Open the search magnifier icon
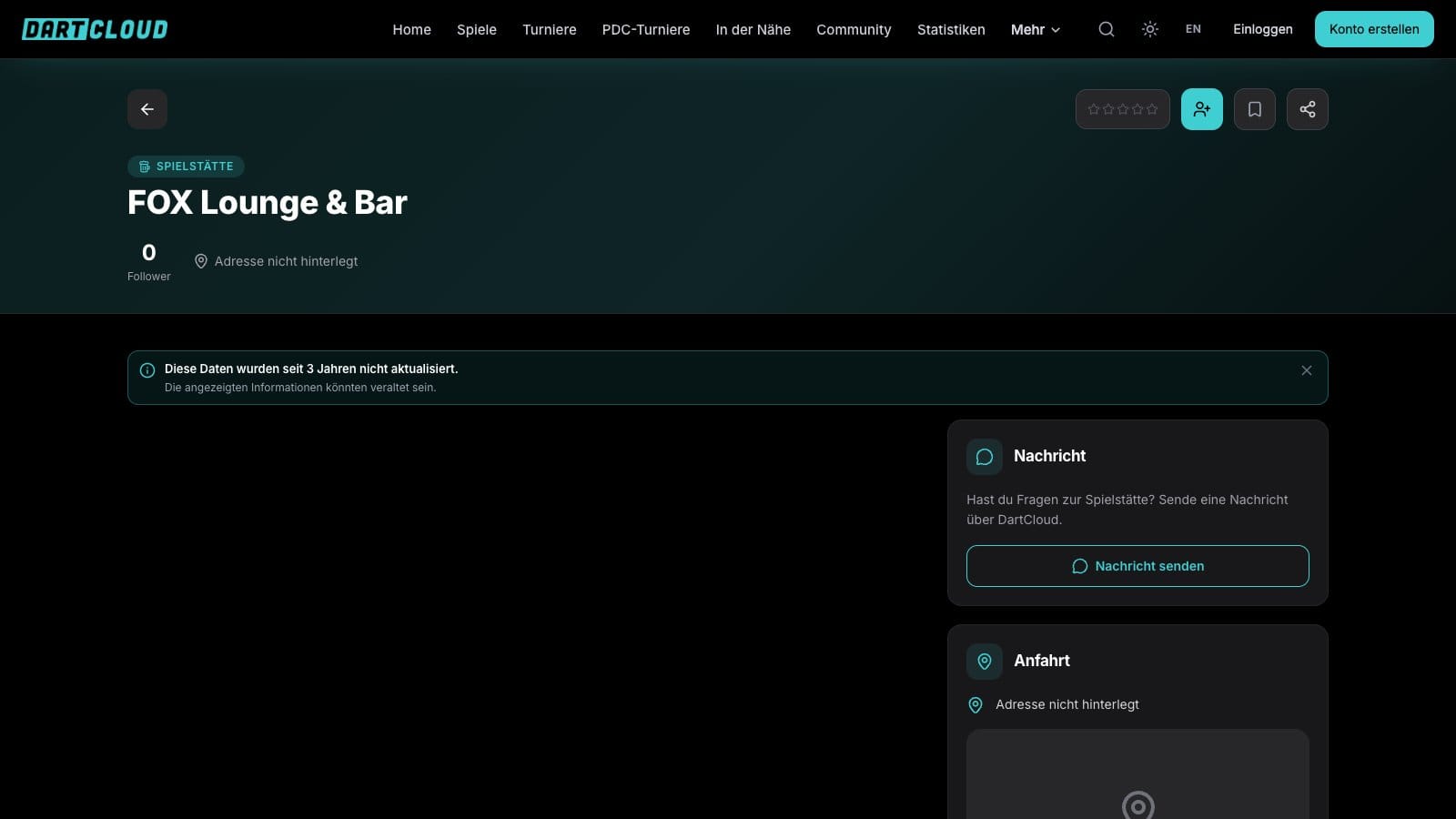The width and height of the screenshot is (1456, 819). pyautogui.click(x=1107, y=29)
